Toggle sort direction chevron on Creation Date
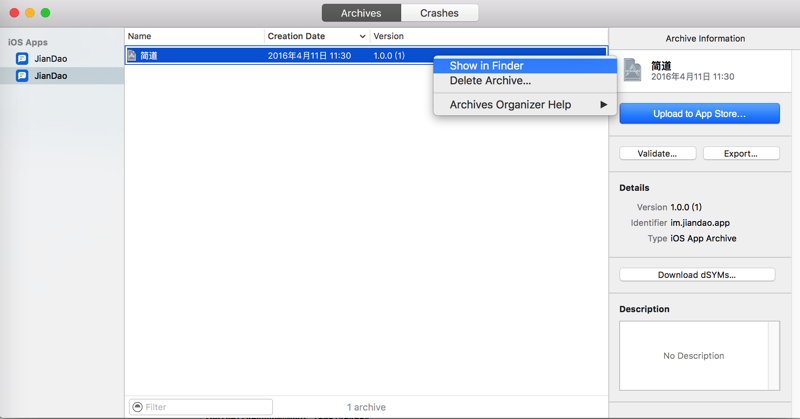The height and width of the screenshot is (419, 800). pos(362,36)
